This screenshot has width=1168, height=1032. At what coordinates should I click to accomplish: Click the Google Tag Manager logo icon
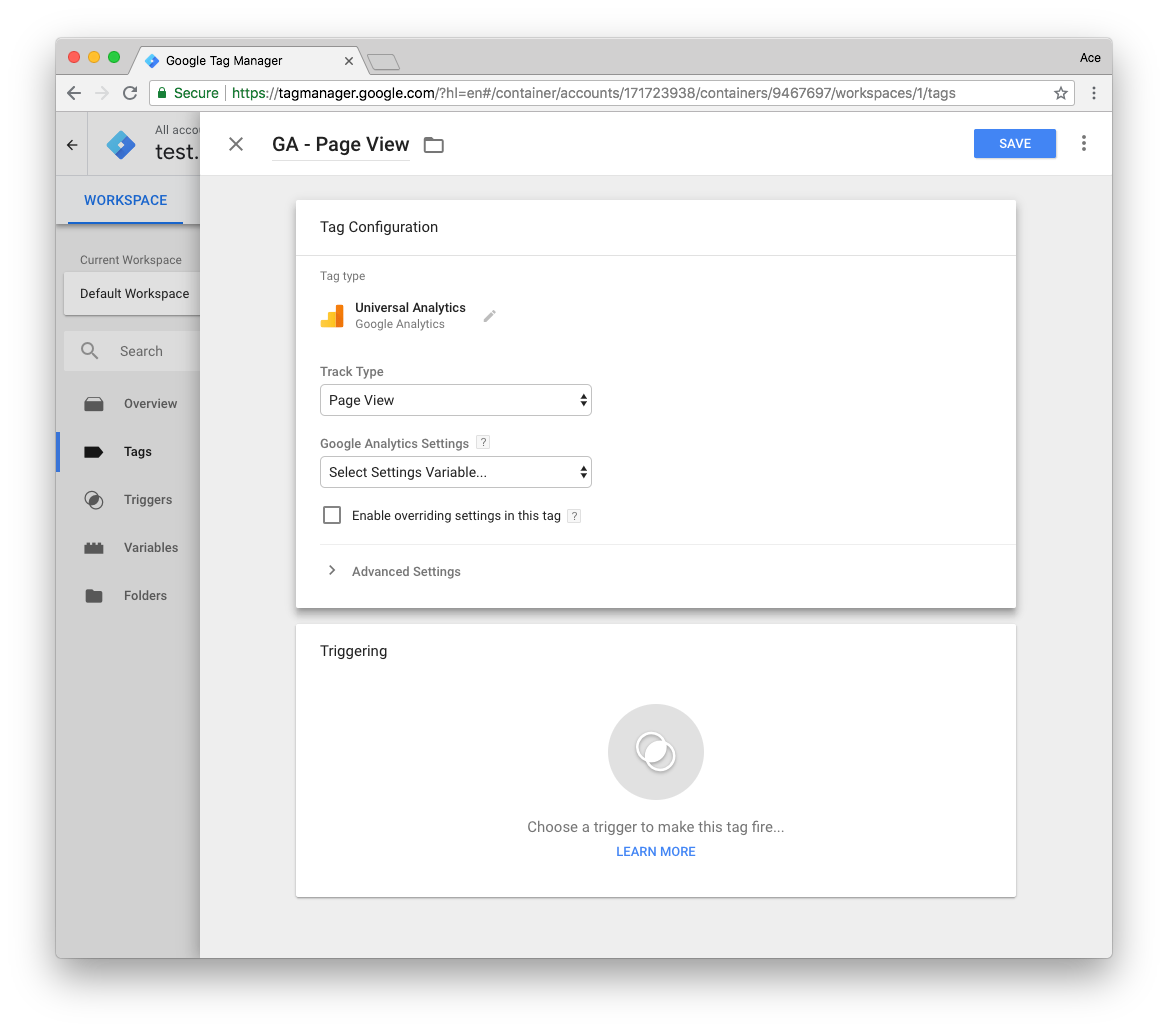point(120,144)
